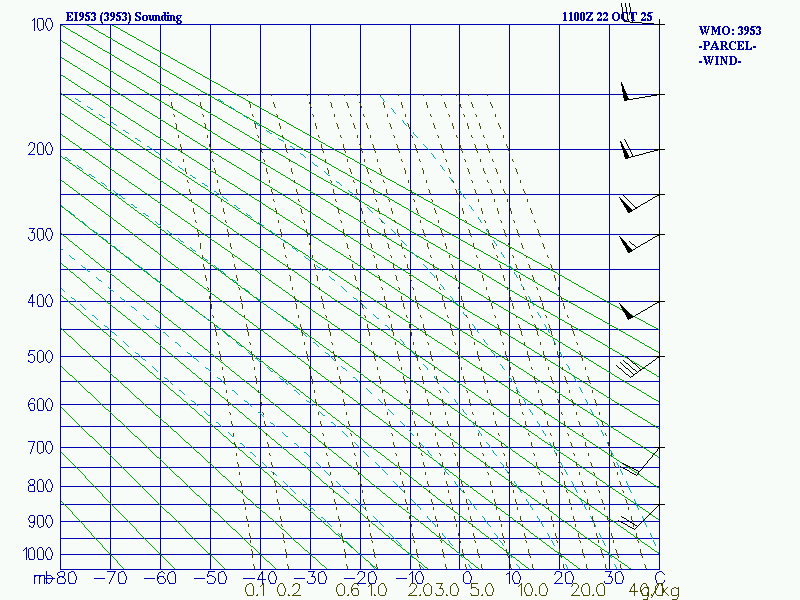
Task: Click the 0.1 mixing ratio label
Action: point(255,590)
